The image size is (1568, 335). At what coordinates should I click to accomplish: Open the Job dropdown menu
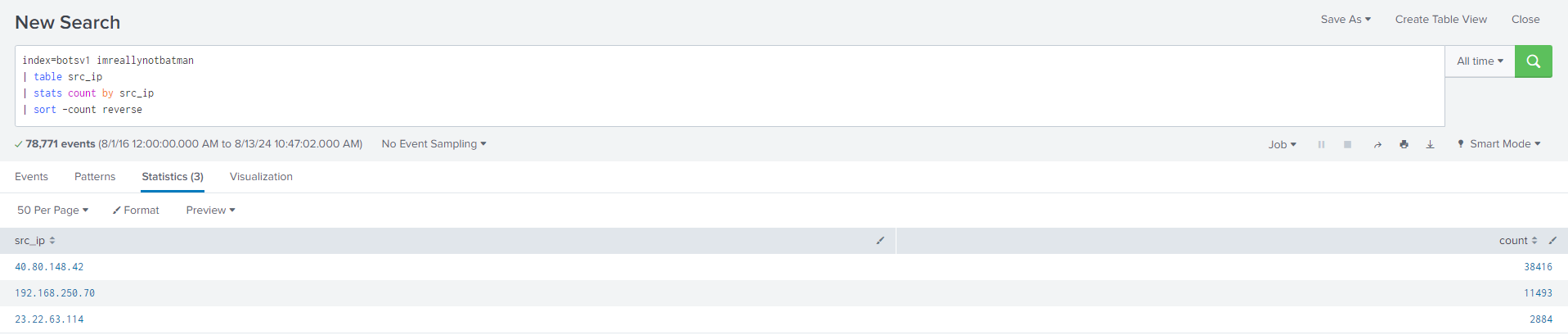(x=1282, y=144)
